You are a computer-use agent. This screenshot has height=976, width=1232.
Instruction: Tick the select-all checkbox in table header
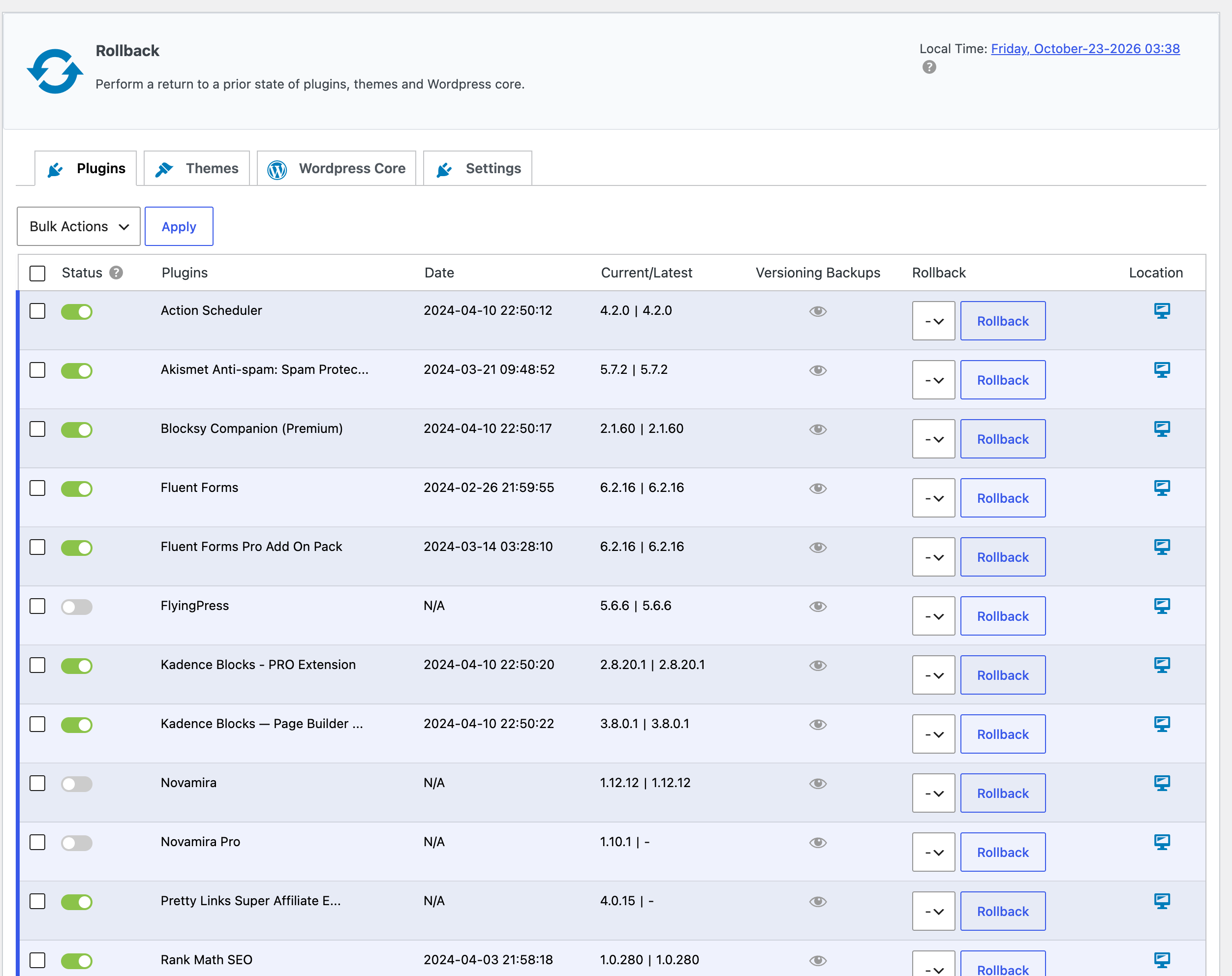coord(37,273)
